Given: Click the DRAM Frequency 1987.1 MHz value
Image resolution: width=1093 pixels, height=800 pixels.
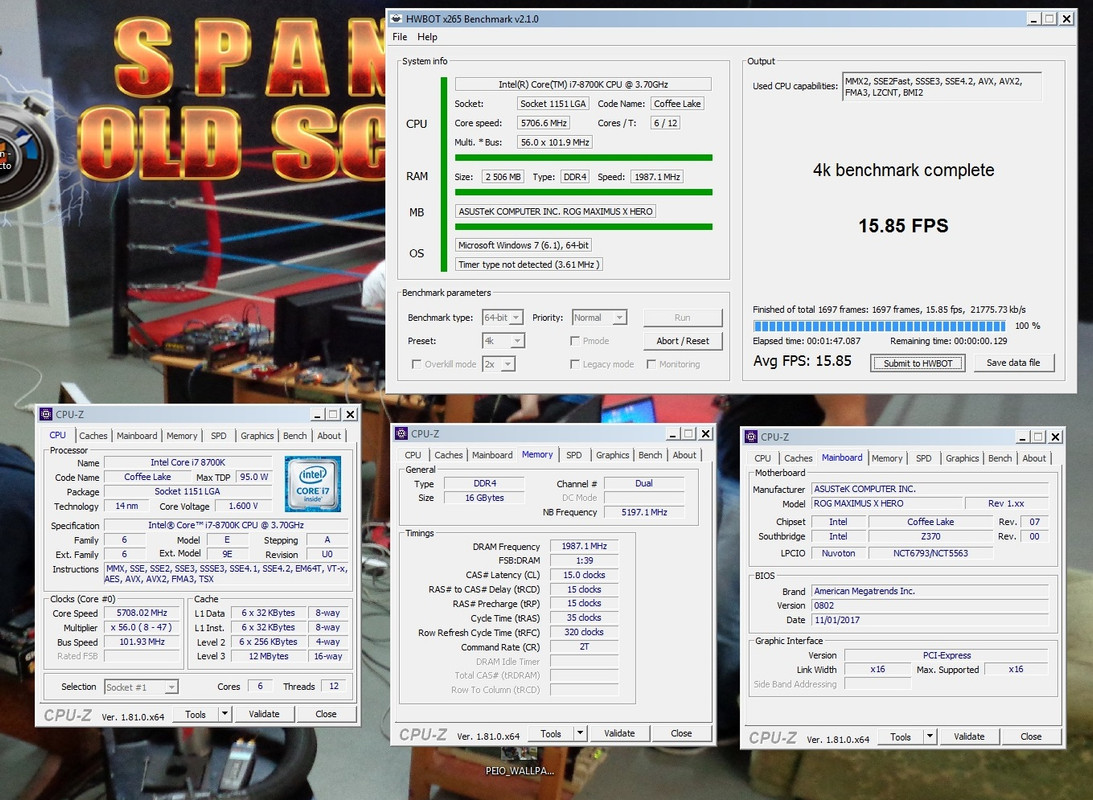Looking at the screenshot, I should [584, 546].
